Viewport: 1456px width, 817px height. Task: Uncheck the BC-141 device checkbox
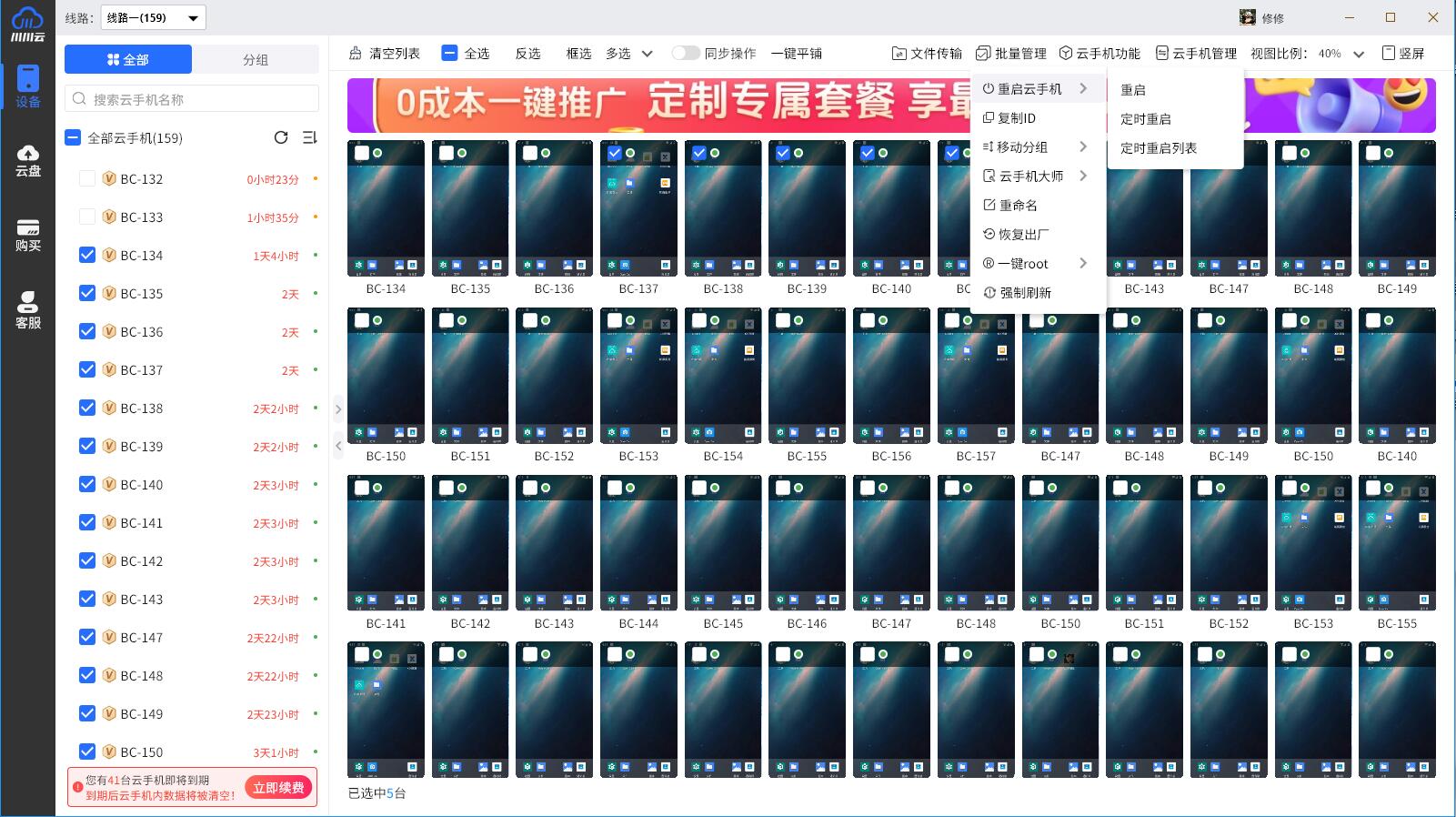[x=87, y=523]
